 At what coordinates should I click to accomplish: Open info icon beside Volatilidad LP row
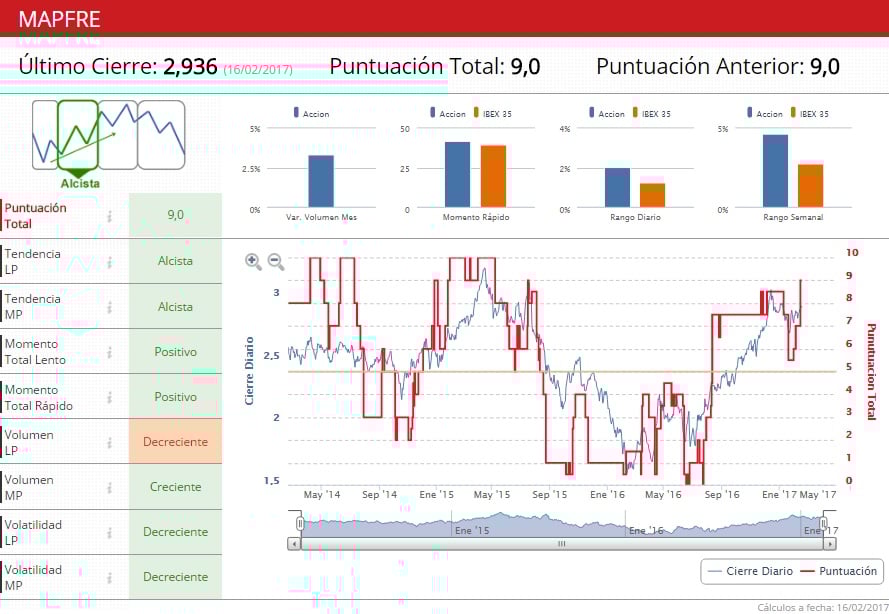(x=109, y=532)
